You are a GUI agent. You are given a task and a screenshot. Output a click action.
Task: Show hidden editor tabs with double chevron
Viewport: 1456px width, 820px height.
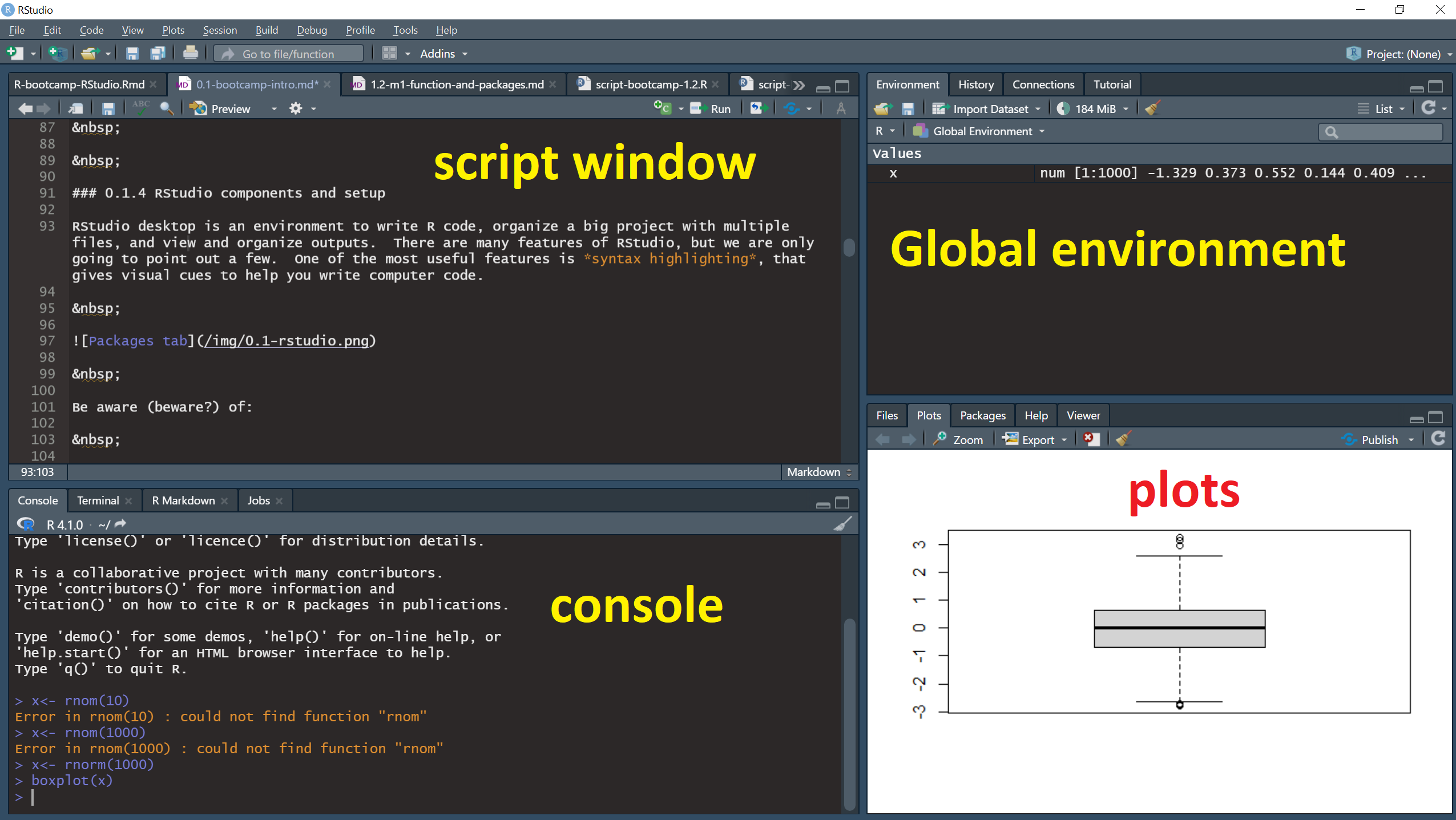coord(799,85)
